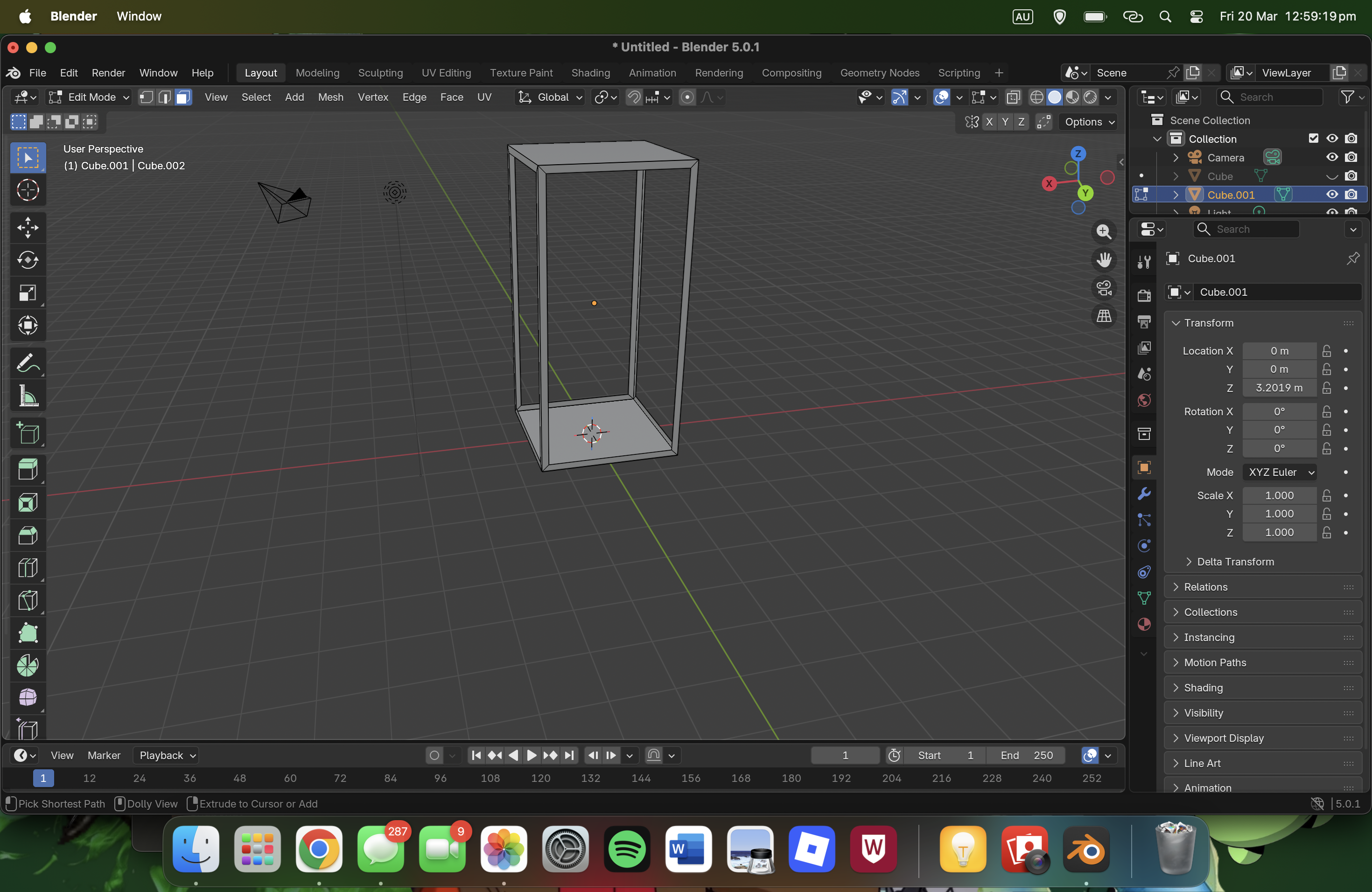This screenshot has width=1372, height=892.
Task: Select the Annotate pencil tool
Action: pyautogui.click(x=27, y=363)
